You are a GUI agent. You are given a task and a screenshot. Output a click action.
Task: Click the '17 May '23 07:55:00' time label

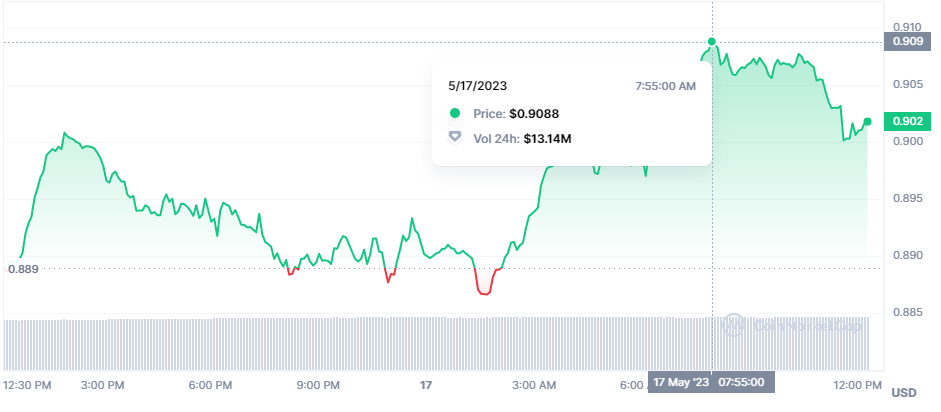click(x=712, y=382)
